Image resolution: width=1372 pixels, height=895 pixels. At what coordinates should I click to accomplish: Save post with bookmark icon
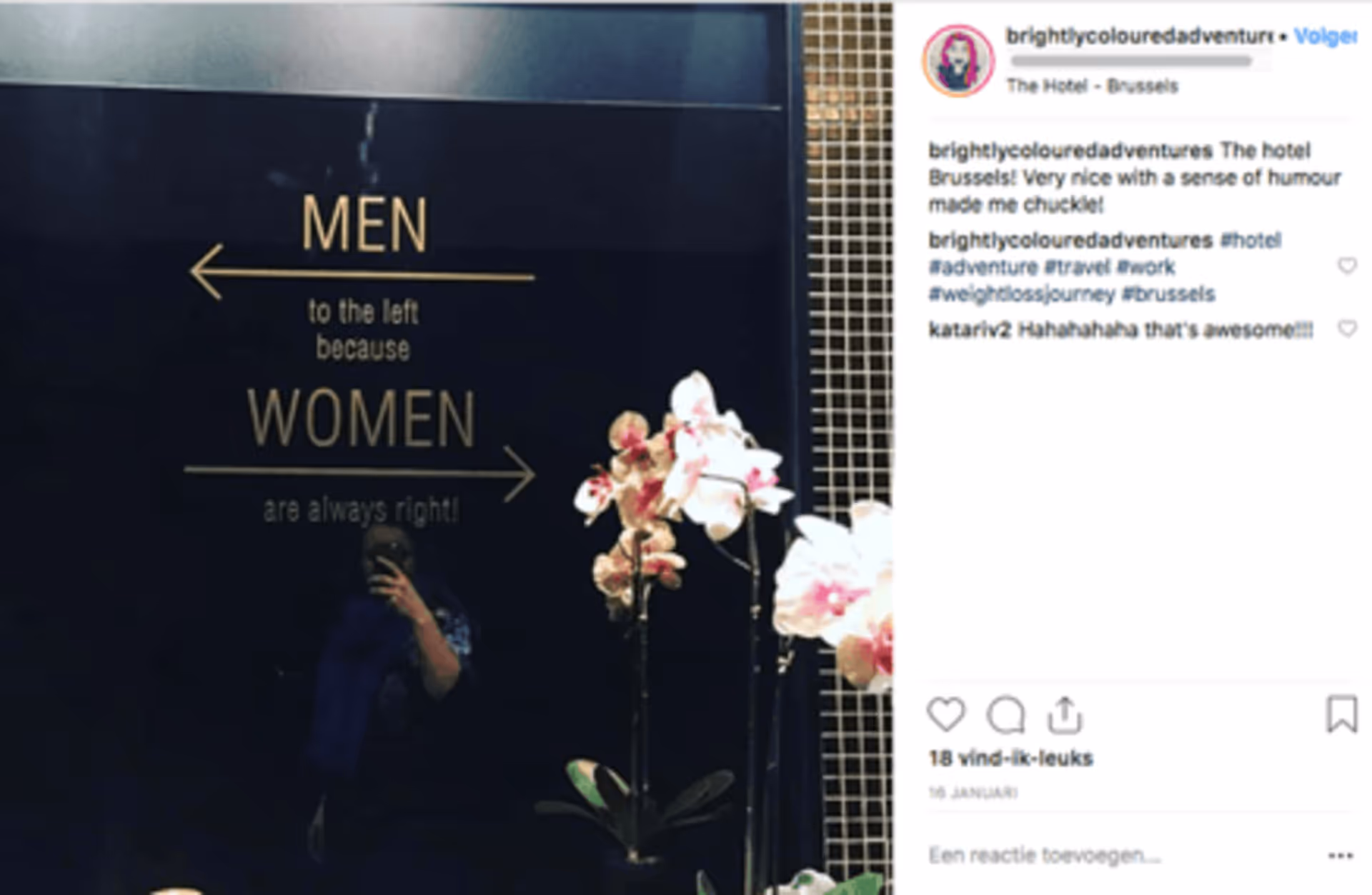pos(1342,714)
